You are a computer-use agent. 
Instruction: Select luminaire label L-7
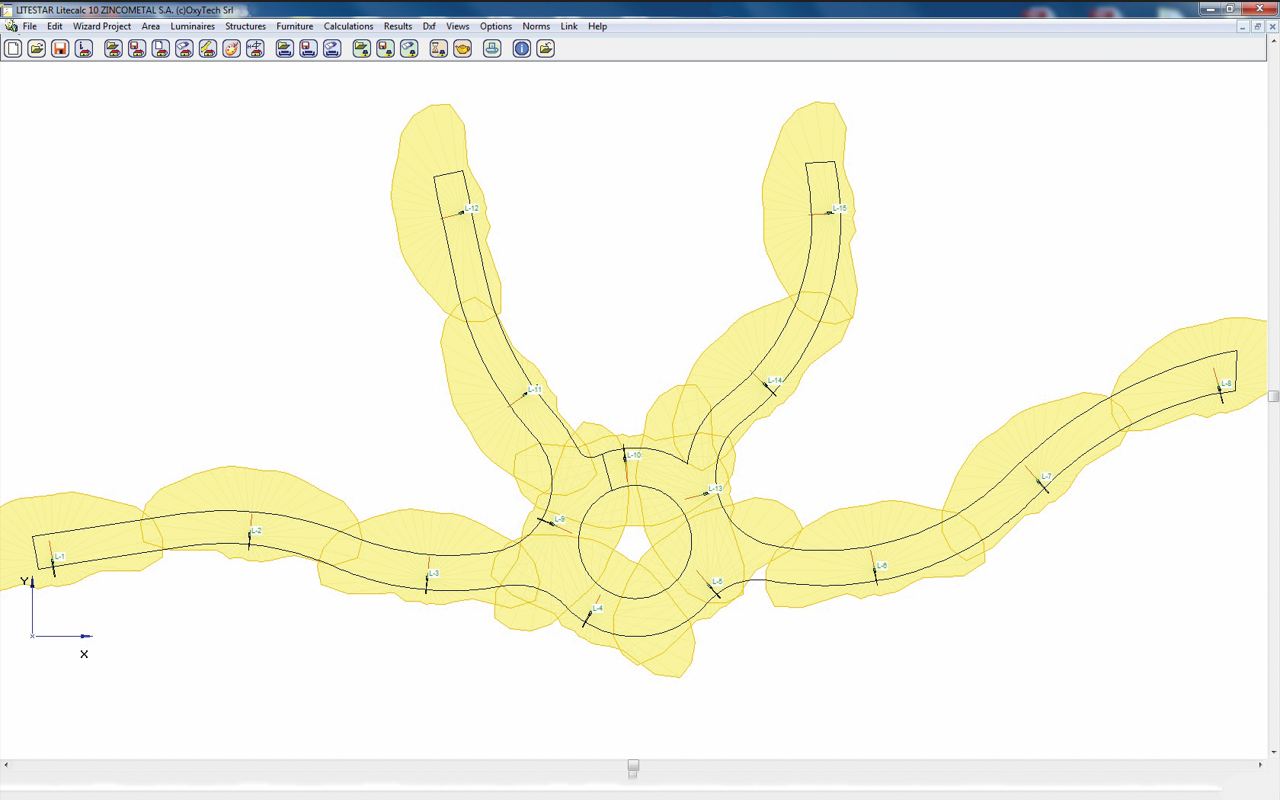coord(1047,477)
